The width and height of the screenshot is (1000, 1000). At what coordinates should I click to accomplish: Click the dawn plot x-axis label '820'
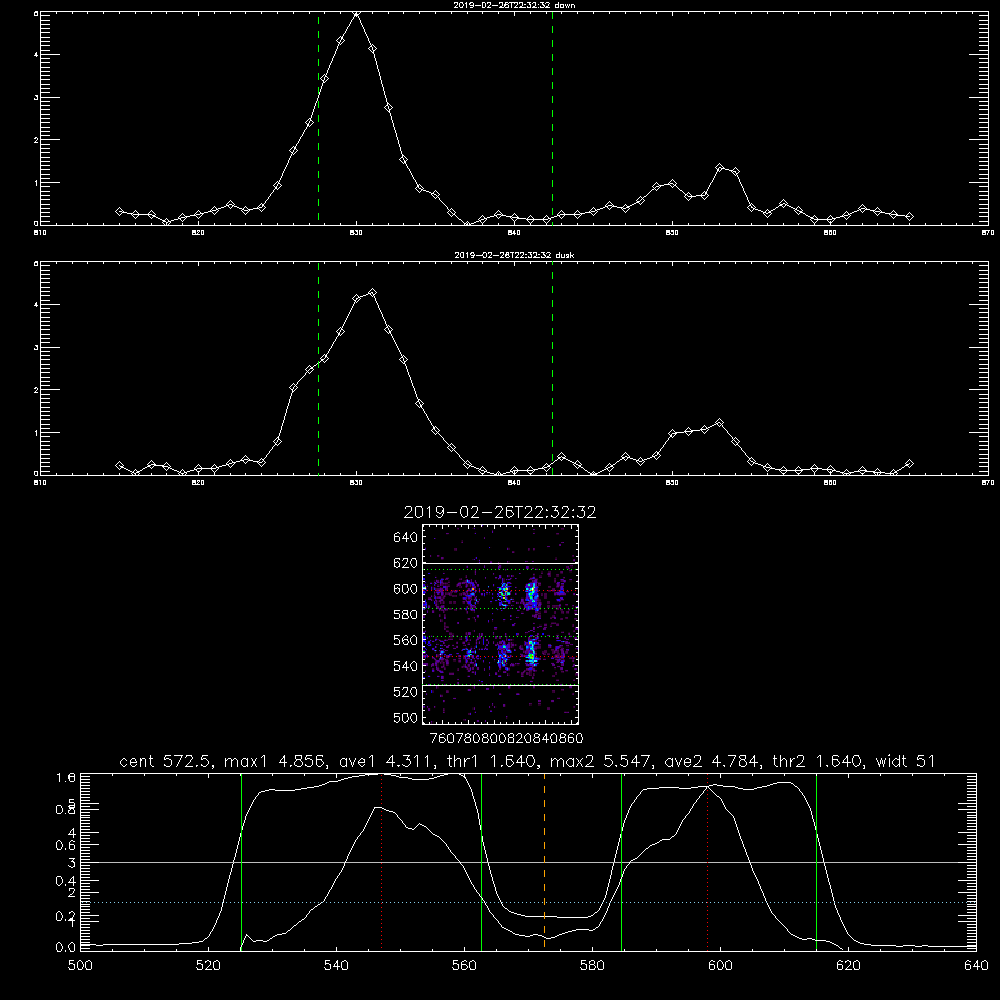(x=198, y=233)
